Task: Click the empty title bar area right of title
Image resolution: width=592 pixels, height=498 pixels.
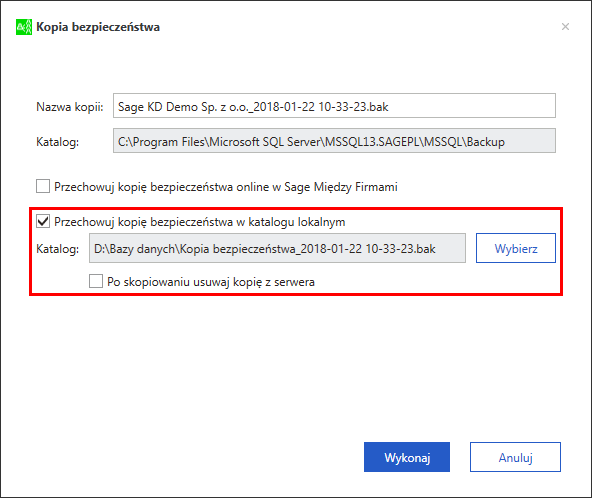Action: (x=359, y=27)
